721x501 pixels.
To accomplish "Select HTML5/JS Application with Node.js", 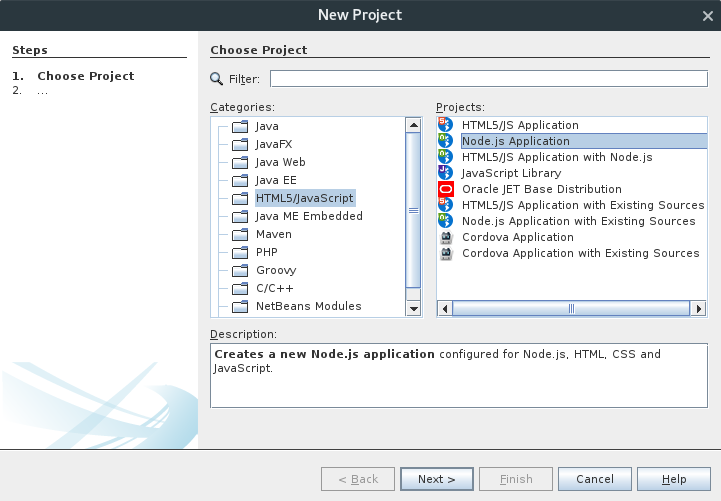I will (x=557, y=157).
